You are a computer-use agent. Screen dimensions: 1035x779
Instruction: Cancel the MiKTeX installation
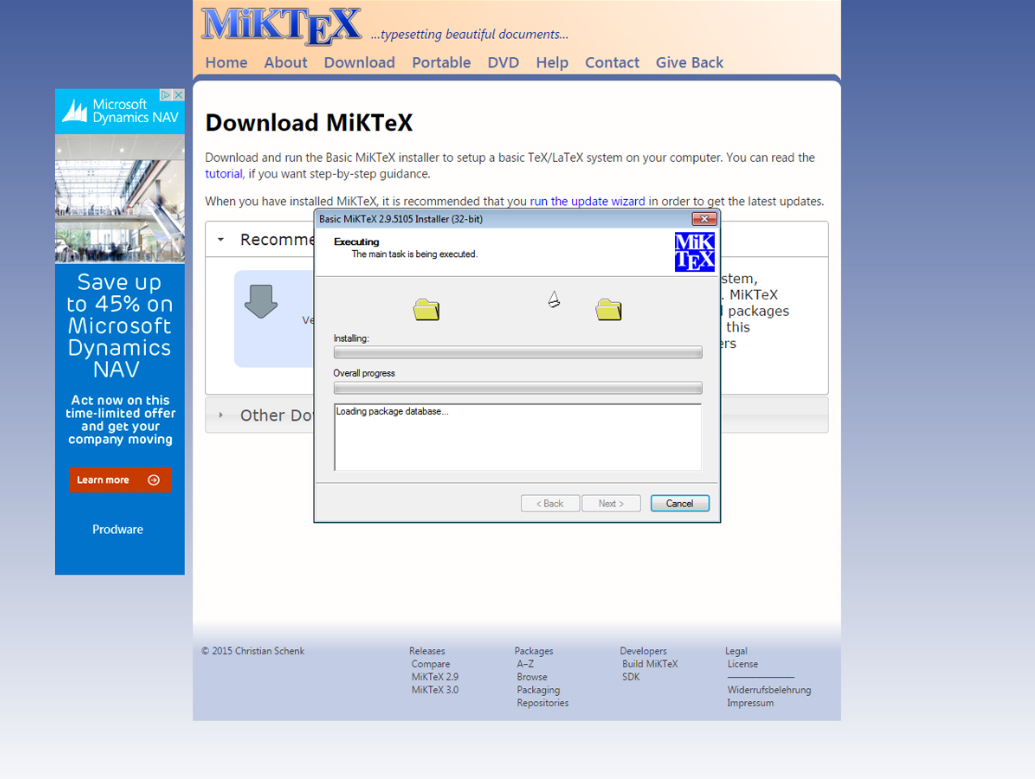679,503
